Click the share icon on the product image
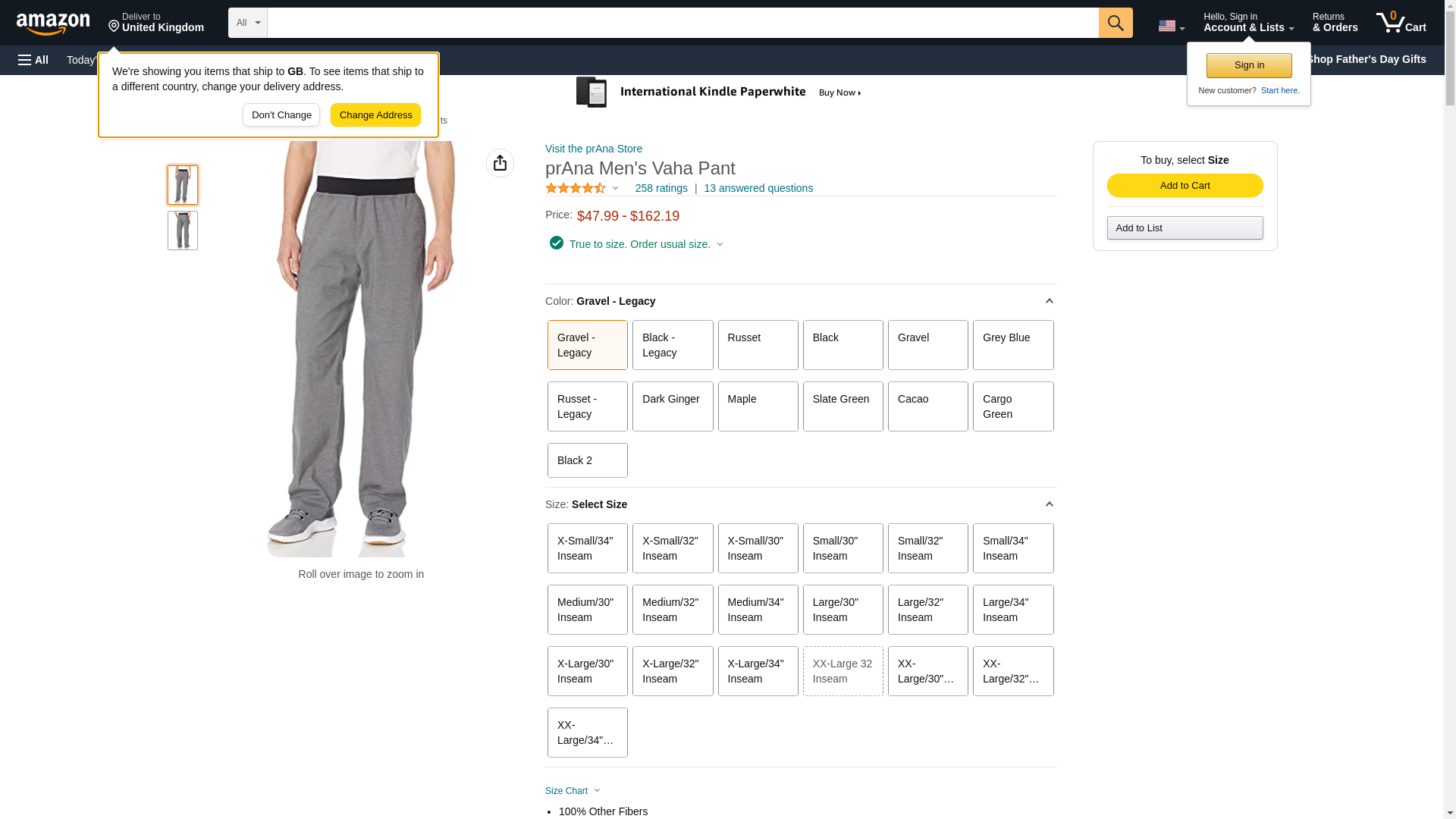The width and height of the screenshot is (1456, 819). point(500,163)
